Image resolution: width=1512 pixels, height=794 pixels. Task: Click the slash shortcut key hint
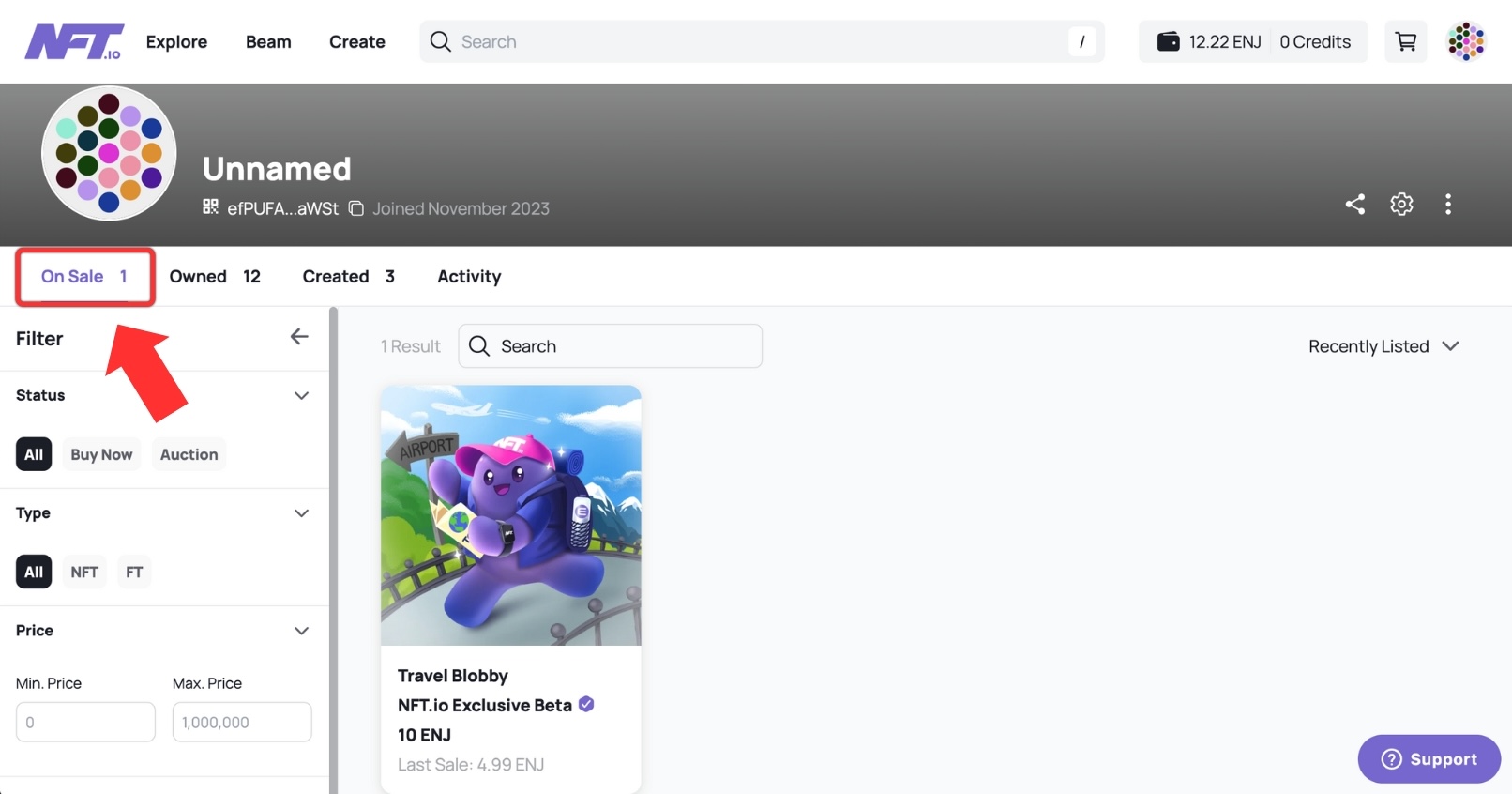pyautogui.click(x=1081, y=41)
